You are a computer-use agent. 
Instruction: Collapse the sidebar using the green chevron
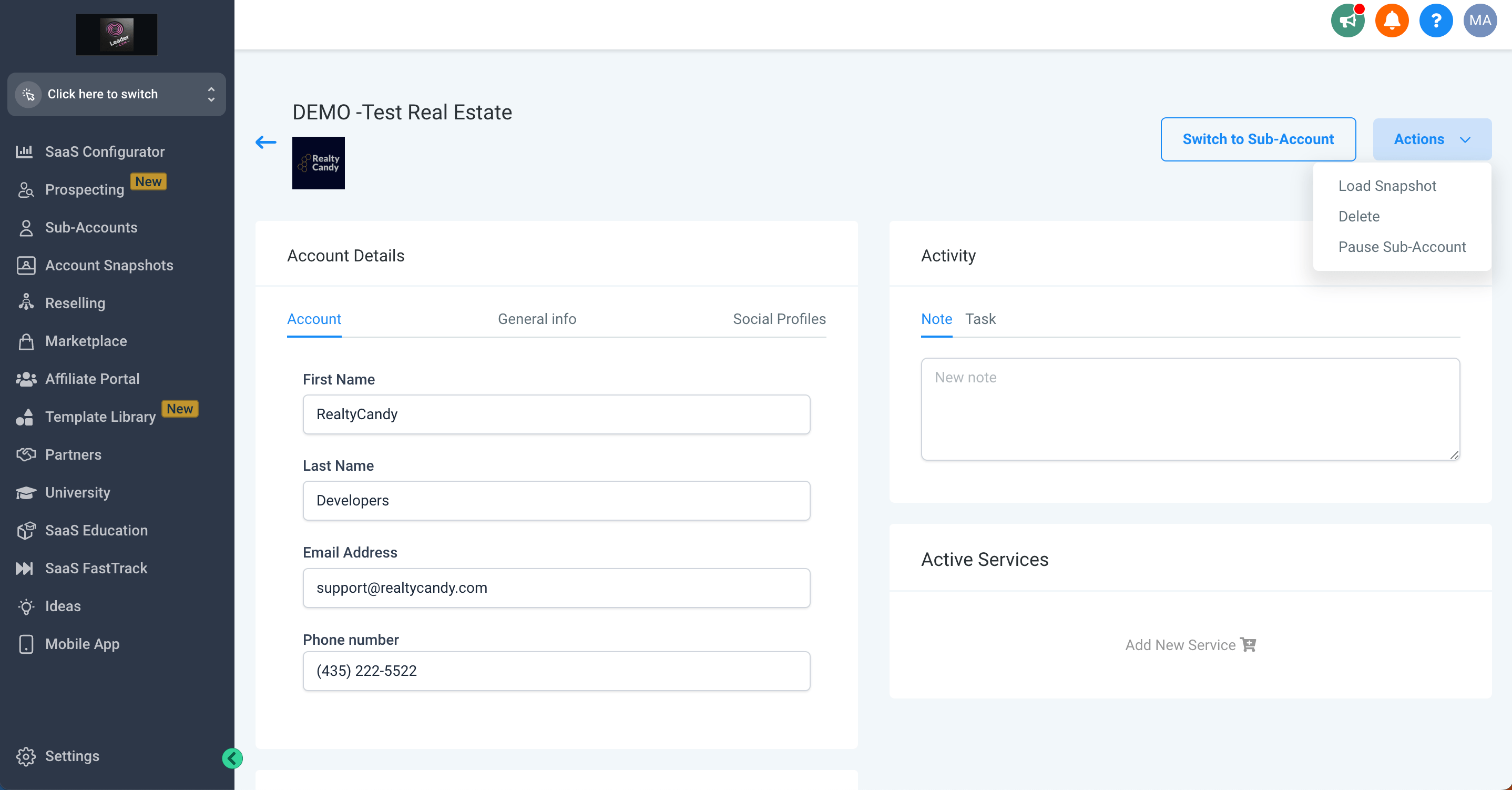232,758
